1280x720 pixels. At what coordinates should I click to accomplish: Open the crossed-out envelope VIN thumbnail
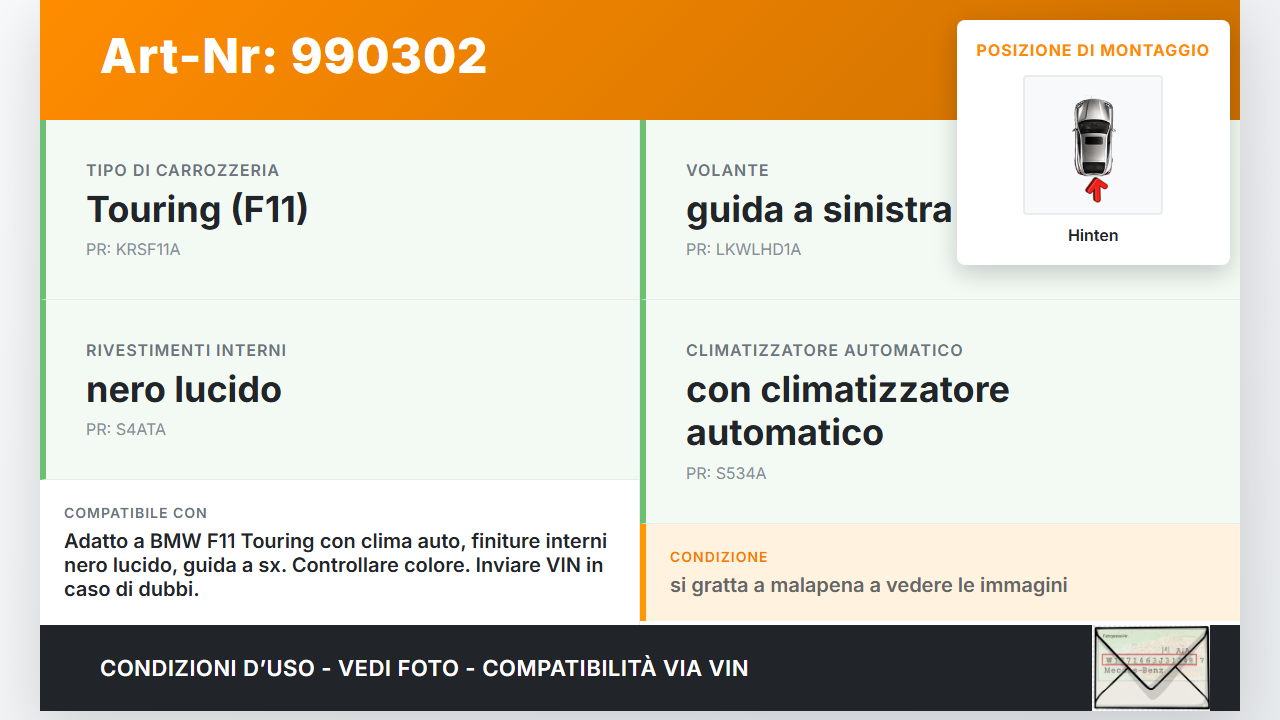1151,668
